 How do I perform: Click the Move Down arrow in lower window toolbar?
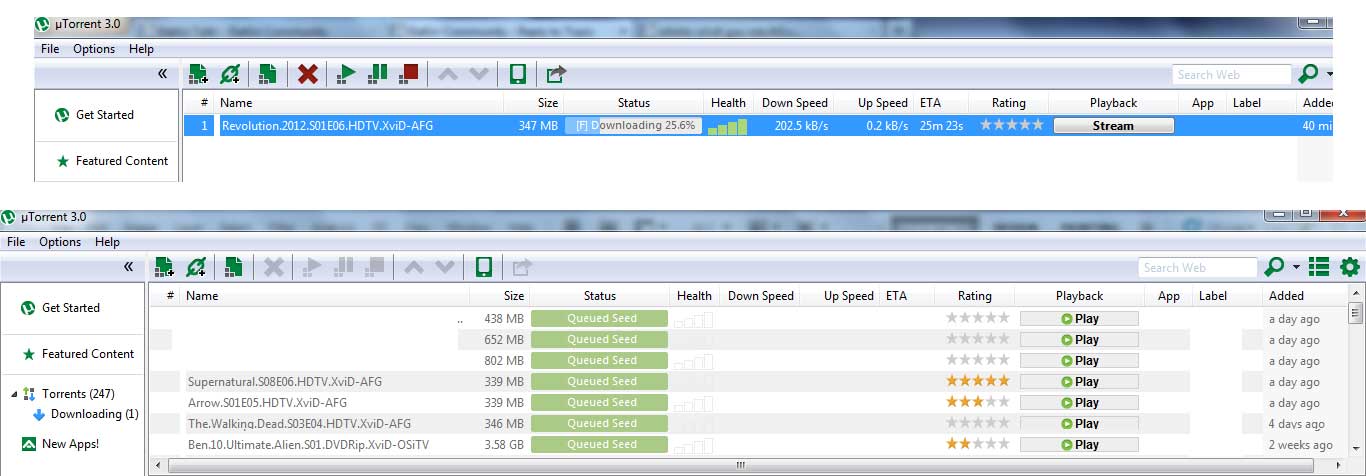coord(445,267)
